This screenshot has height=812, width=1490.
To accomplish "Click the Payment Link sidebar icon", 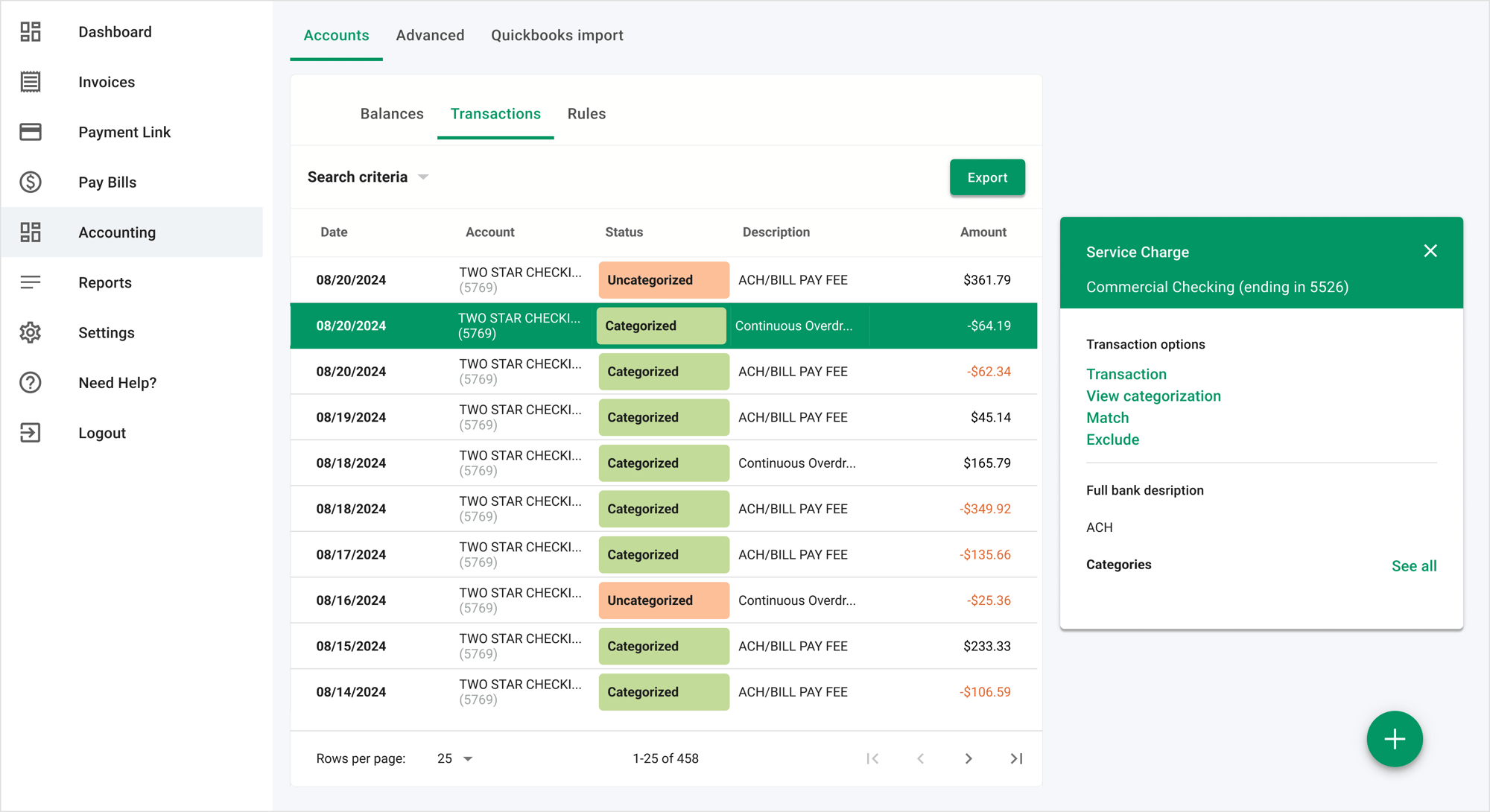I will [x=30, y=132].
